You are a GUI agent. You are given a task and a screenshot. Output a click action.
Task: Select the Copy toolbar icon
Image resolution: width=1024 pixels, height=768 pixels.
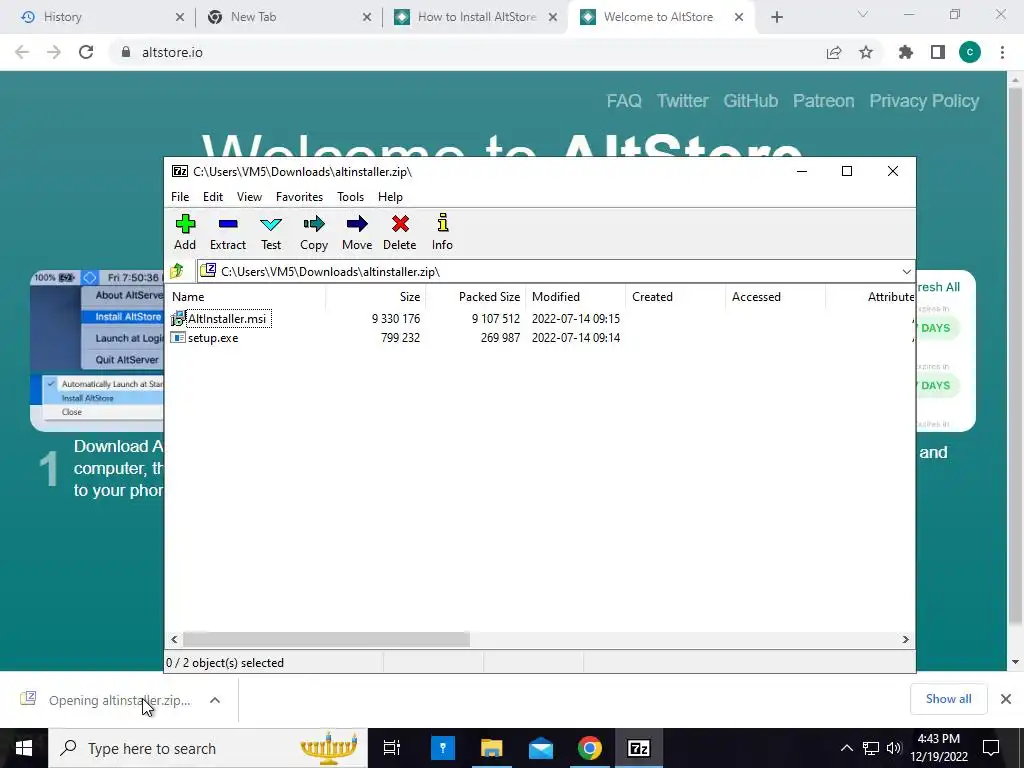coord(314,232)
